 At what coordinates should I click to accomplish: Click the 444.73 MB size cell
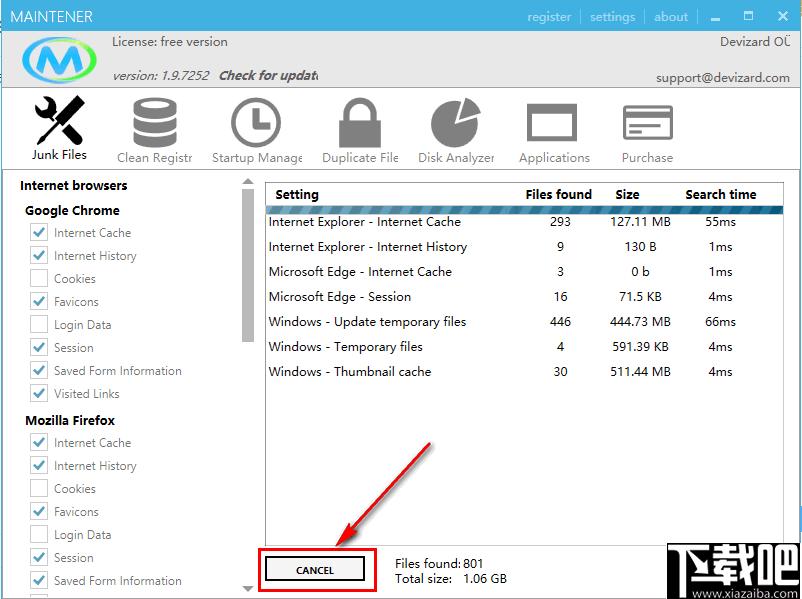640,322
